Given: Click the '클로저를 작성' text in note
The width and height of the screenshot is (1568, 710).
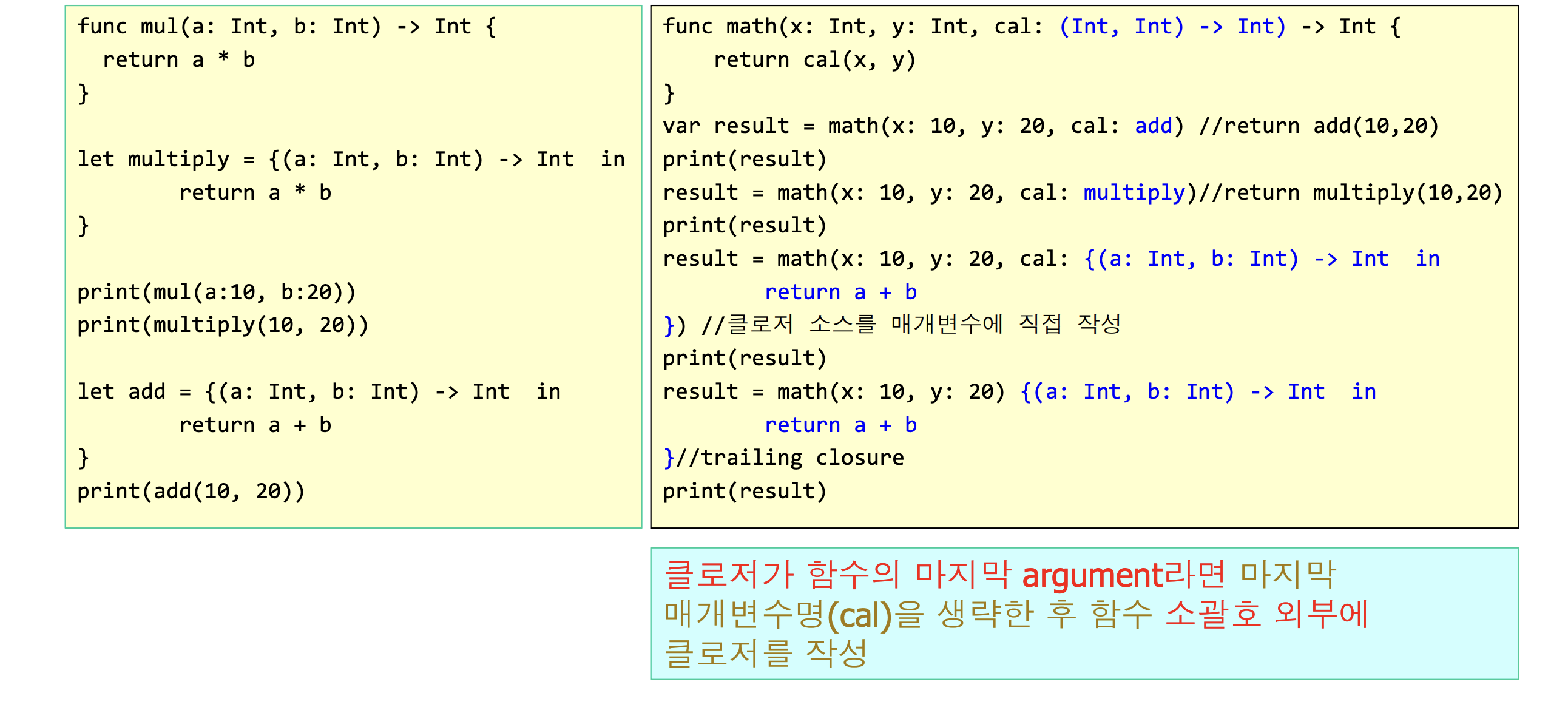Looking at the screenshot, I should 765,655.
